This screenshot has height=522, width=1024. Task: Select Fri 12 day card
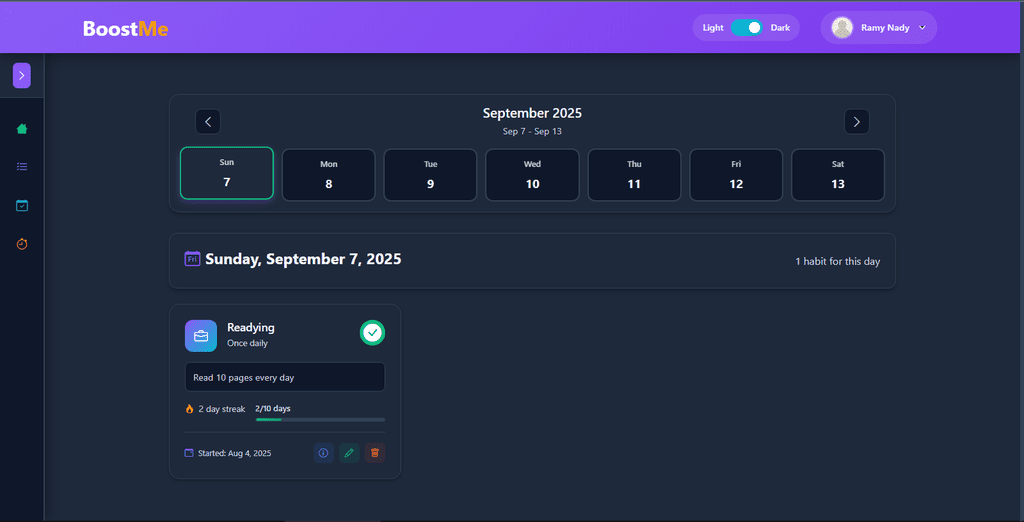[736, 175]
